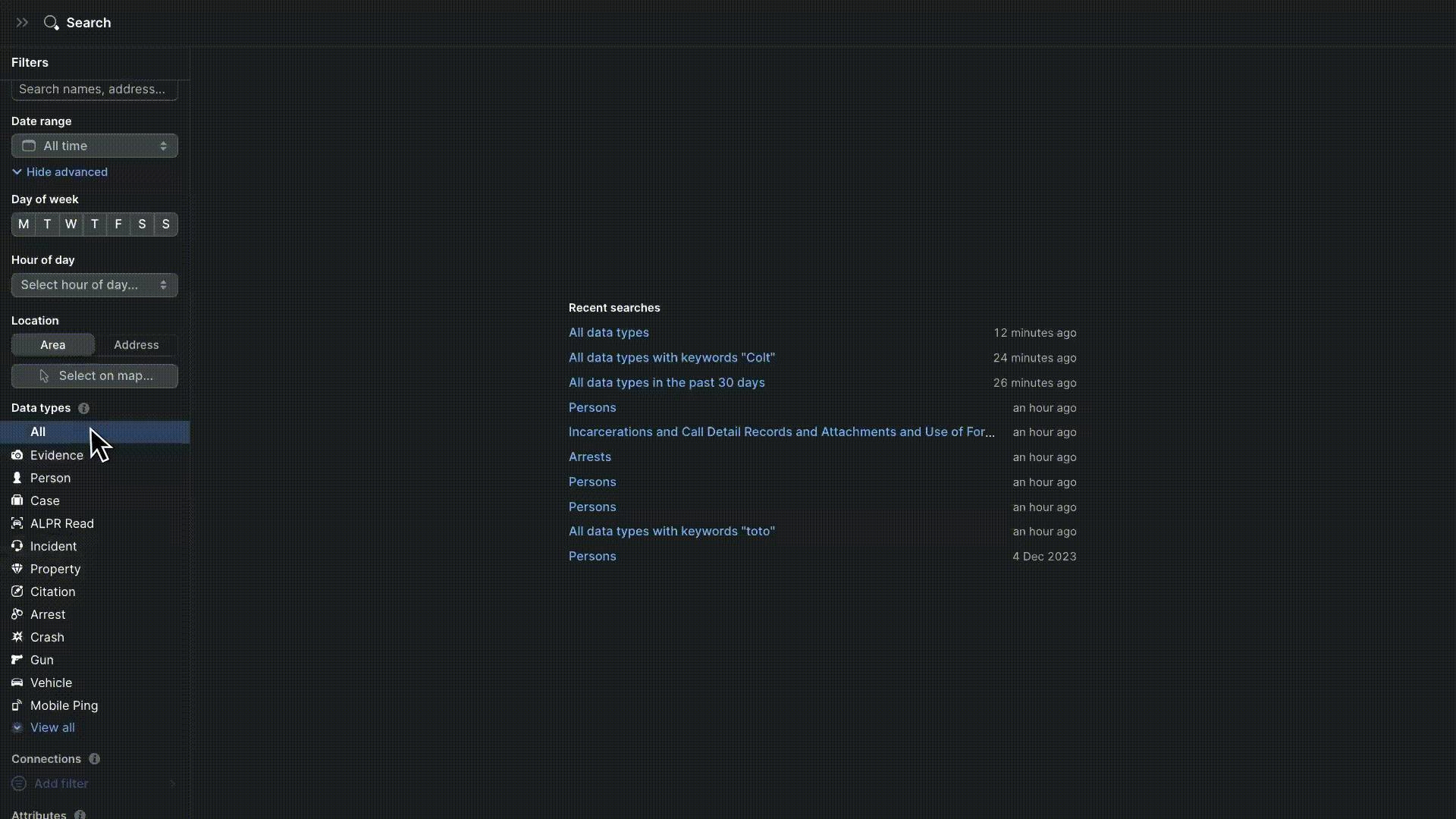Select Crash data type
The width and height of the screenshot is (1456, 819).
95,637
